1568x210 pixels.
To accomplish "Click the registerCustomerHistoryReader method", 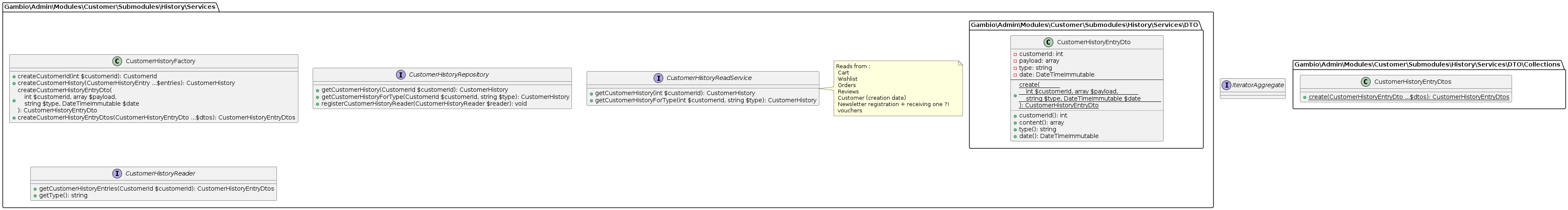I will pyautogui.click(x=424, y=104).
